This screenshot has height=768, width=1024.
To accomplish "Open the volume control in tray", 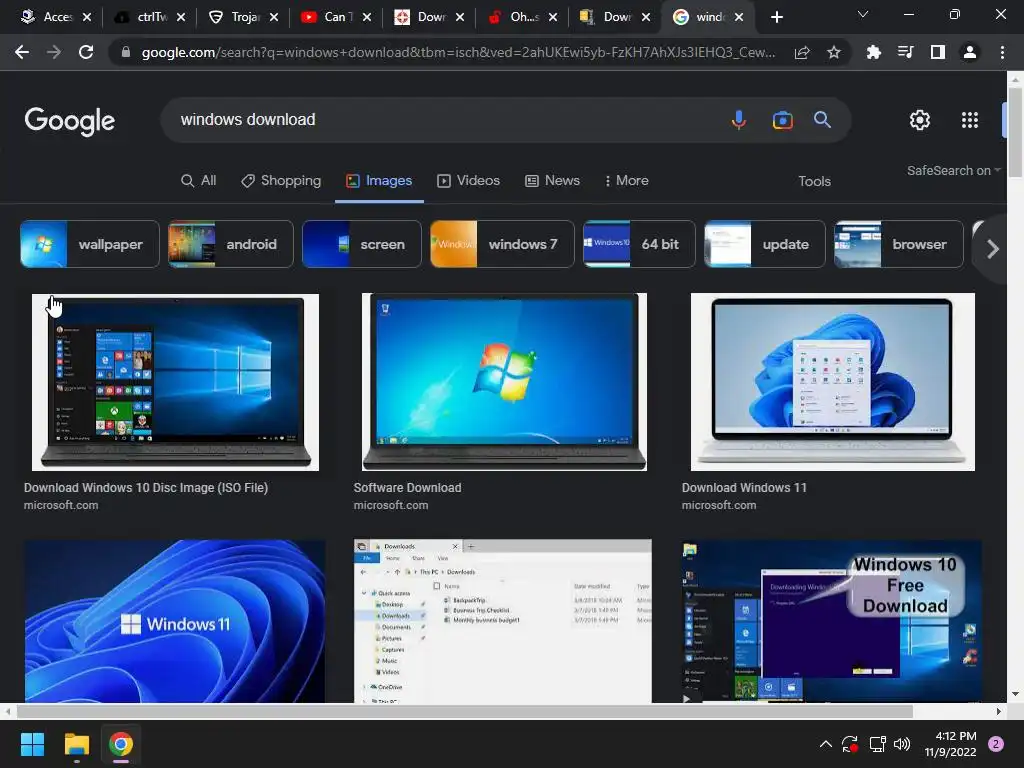I will (x=902, y=744).
